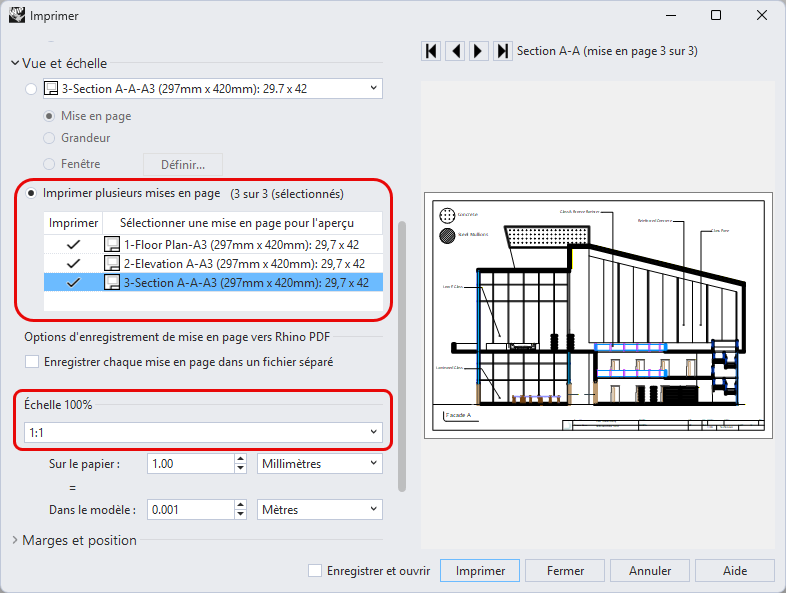Show next layout in preview

[479, 51]
